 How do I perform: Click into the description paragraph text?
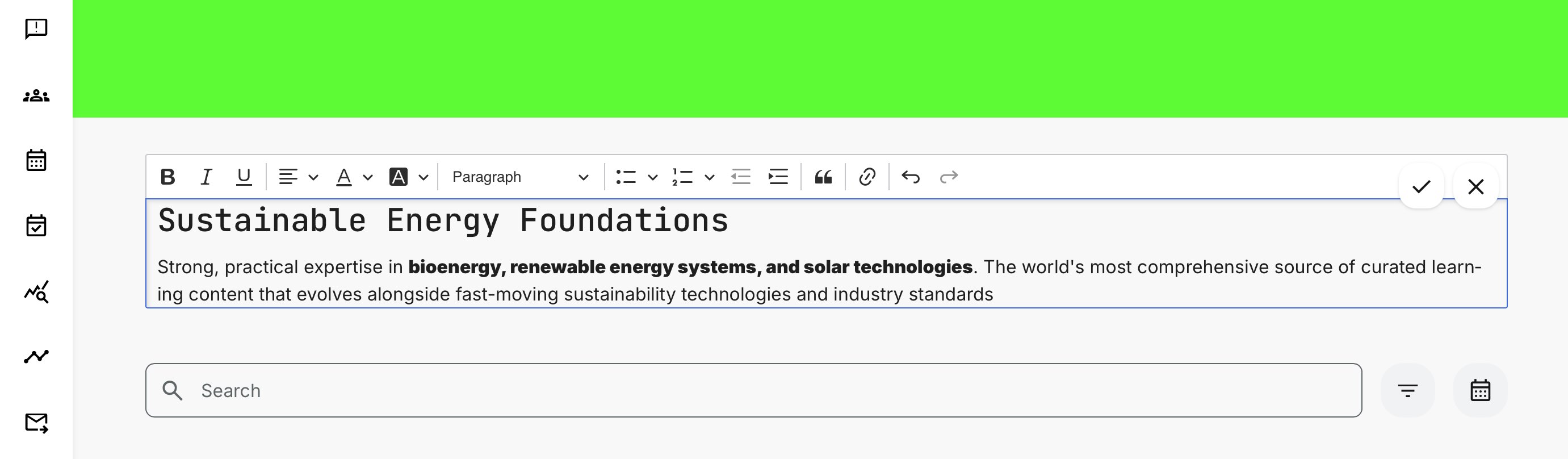coord(819,280)
